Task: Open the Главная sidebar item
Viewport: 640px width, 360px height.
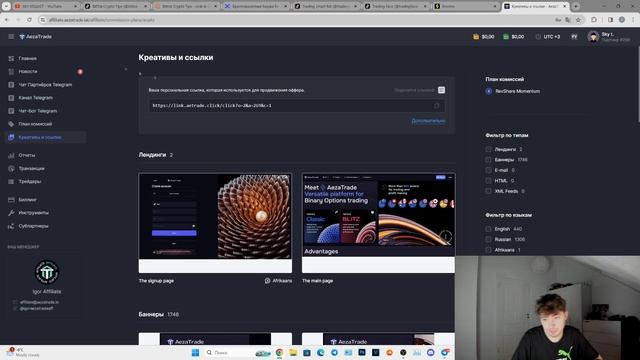Action: [27, 58]
